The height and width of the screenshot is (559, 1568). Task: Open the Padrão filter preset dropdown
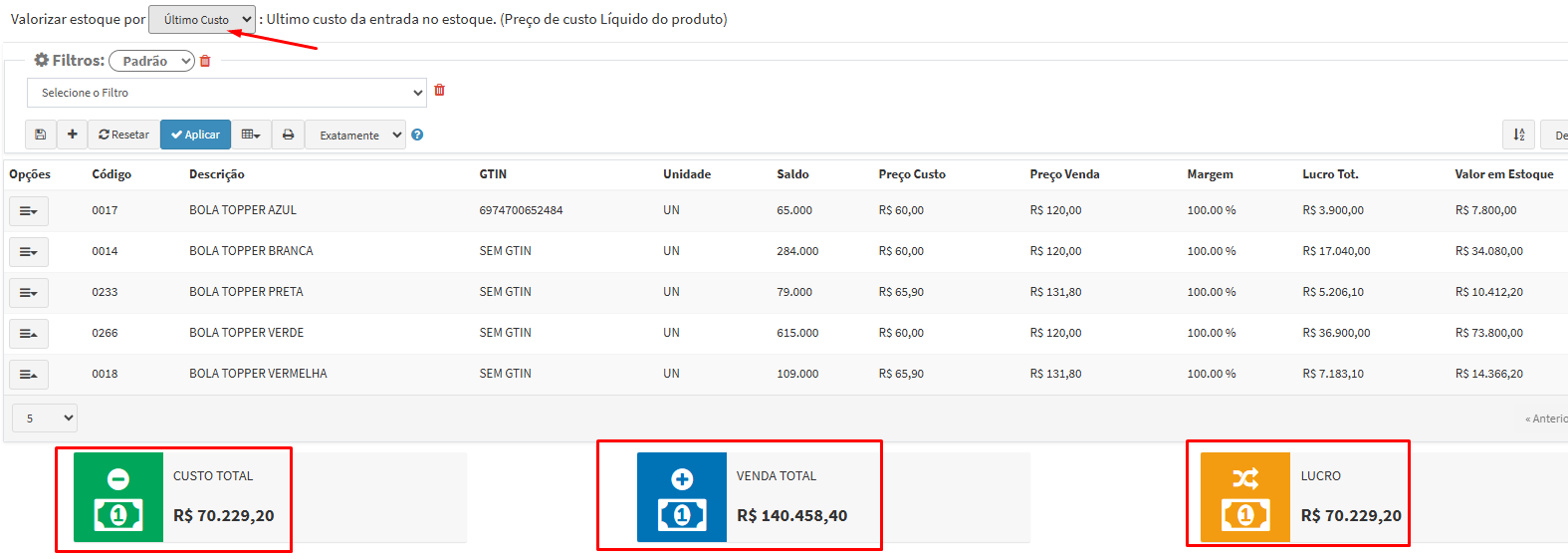click(151, 61)
